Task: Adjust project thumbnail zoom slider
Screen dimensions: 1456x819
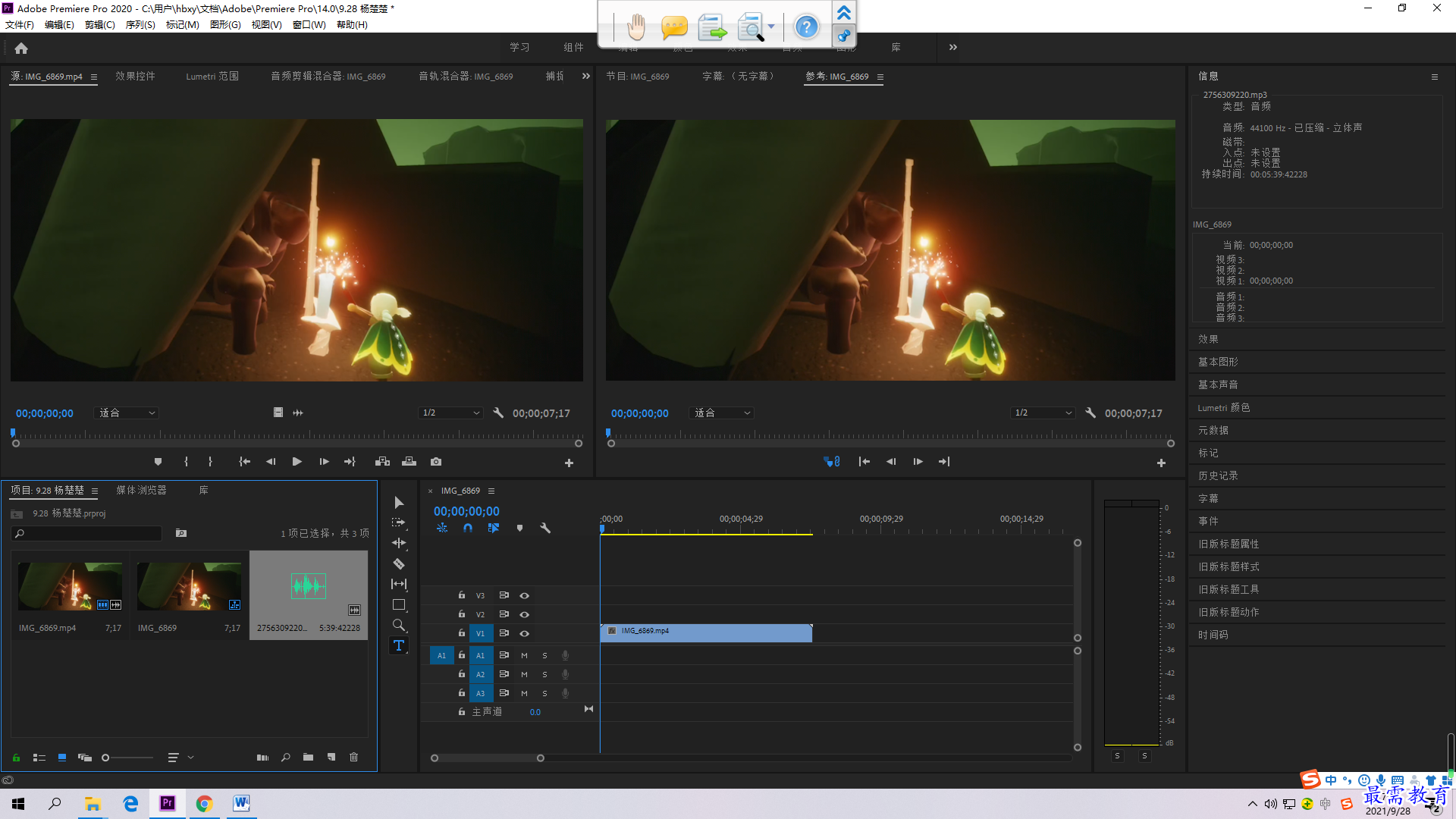Action: pyautogui.click(x=105, y=758)
